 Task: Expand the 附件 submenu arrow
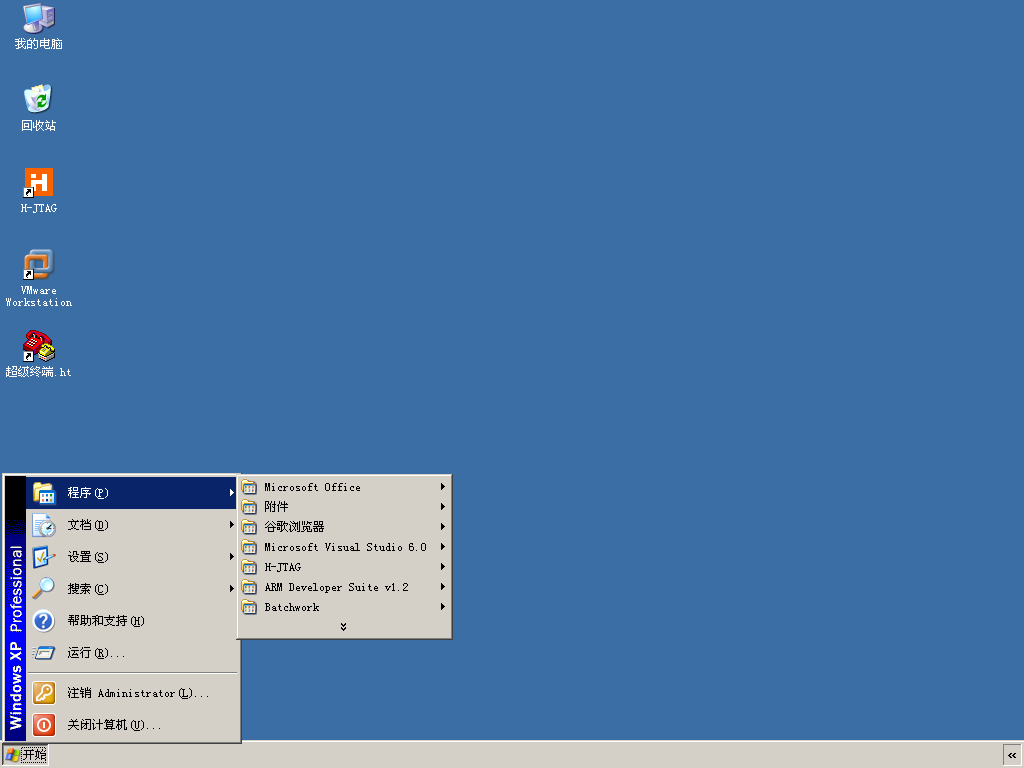point(442,507)
